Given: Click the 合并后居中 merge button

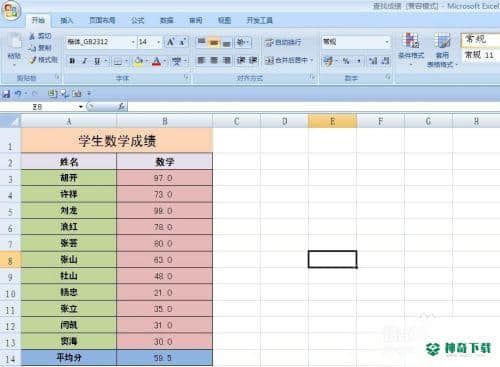Looking at the screenshot, I should [289, 60].
